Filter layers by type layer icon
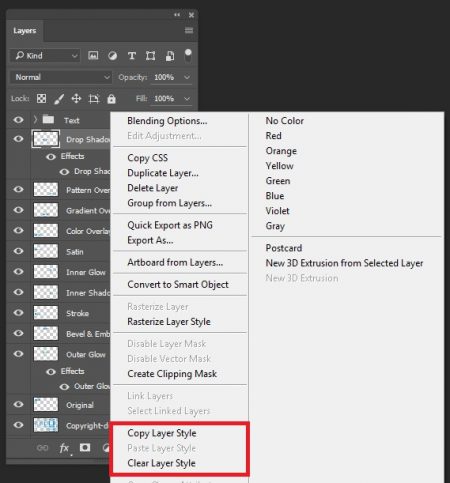The width and height of the screenshot is (450, 483). (x=132, y=56)
